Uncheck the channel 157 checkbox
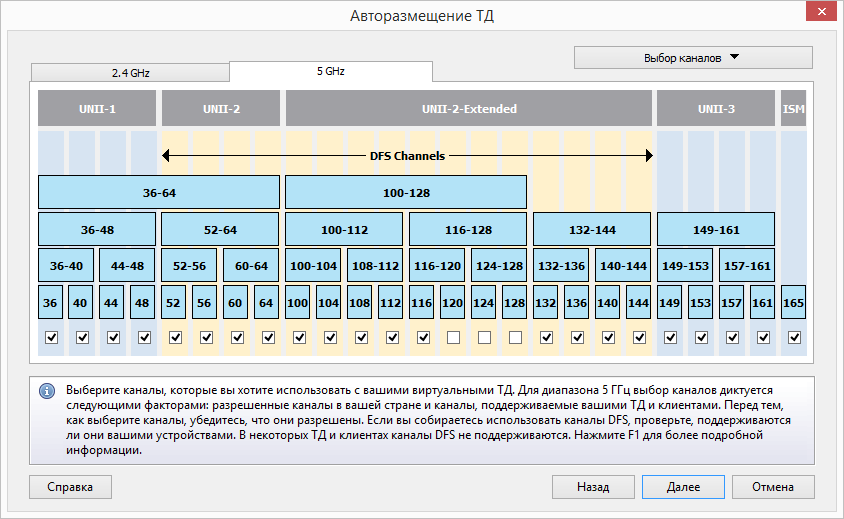This screenshot has height=519, width=844. (x=732, y=337)
